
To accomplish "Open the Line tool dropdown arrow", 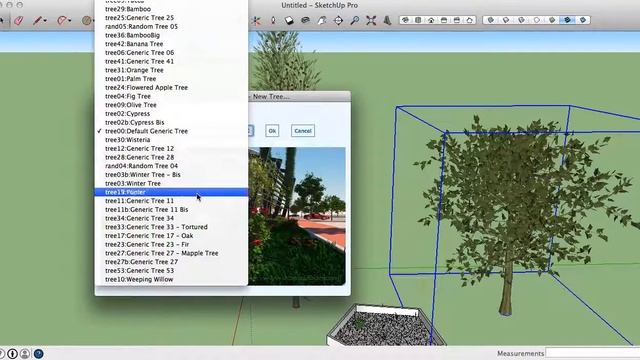I will pyautogui.click(x=45, y=21).
